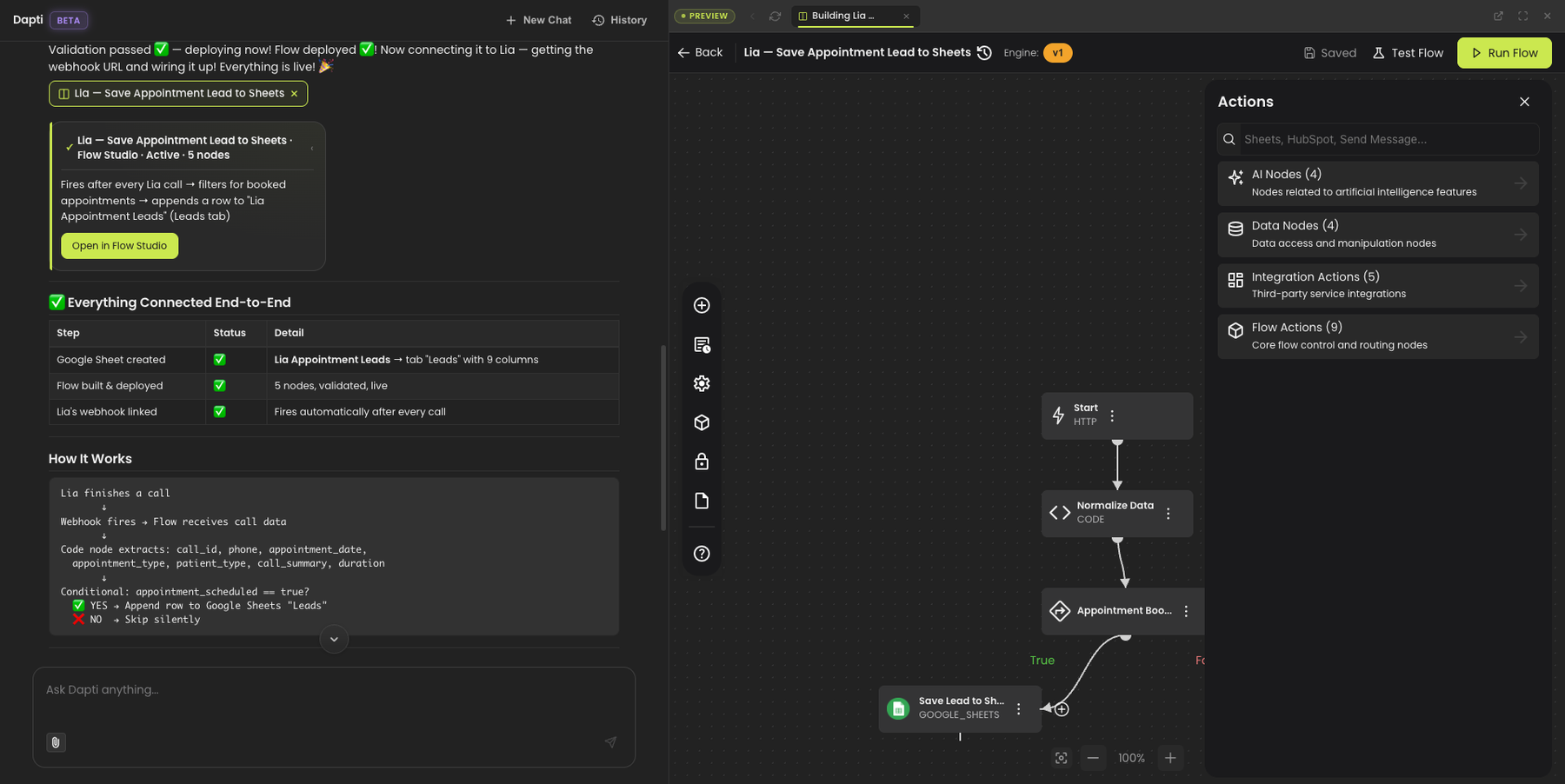The image size is (1565, 784).
Task: Open Save Lead to Sheets node options
Action: [x=1019, y=709]
